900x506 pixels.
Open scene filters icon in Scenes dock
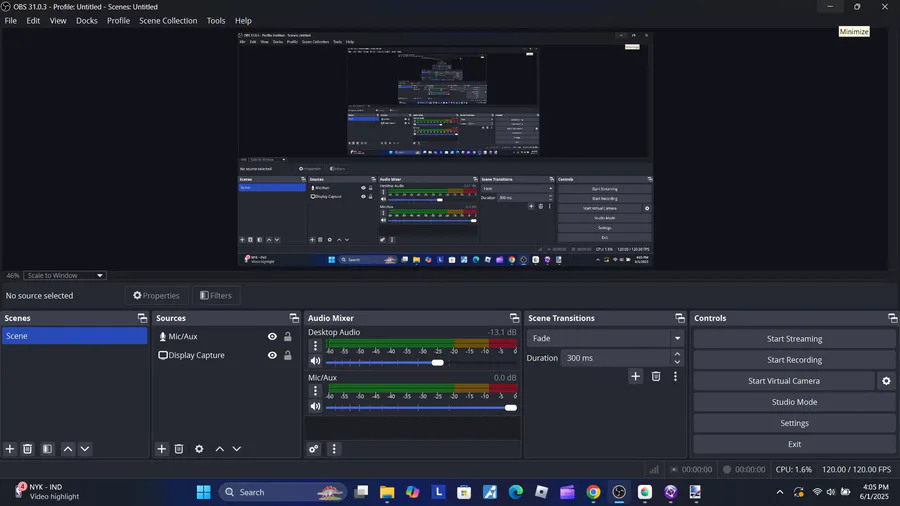pos(48,449)
